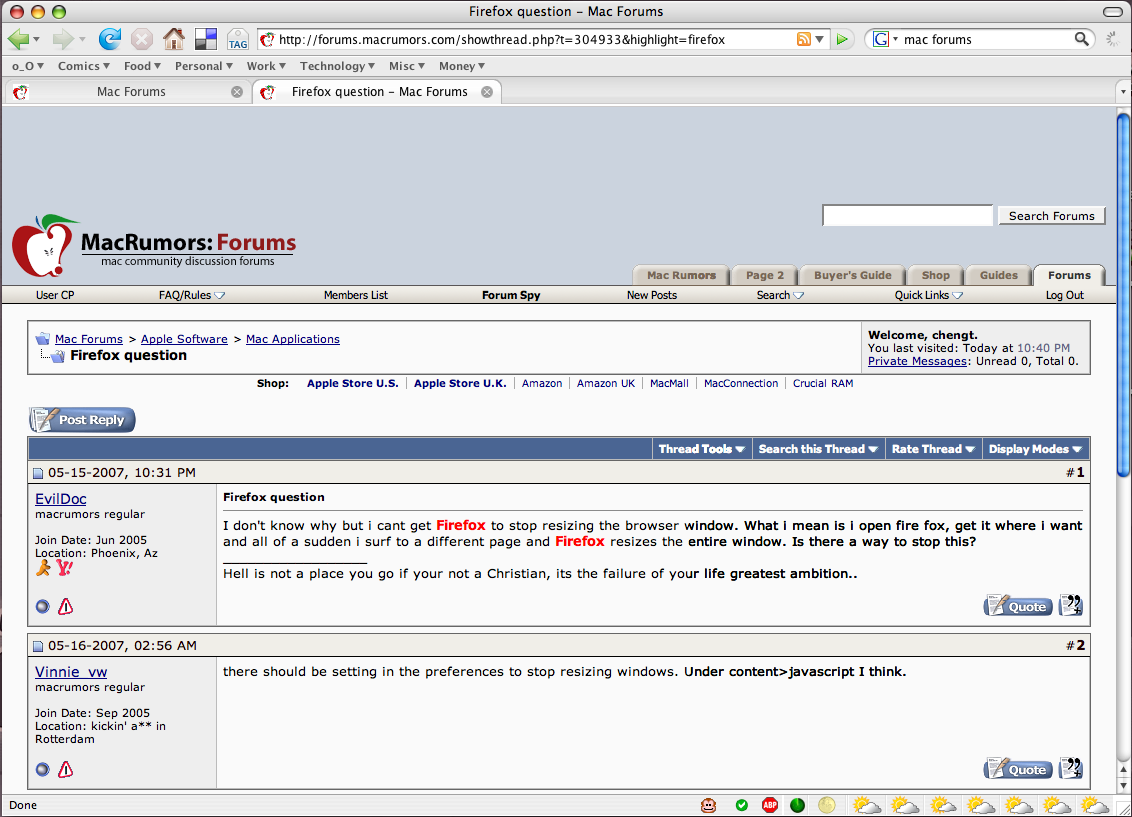The image size is (1132, 817).
Task: Click the scrollbar up arrow
Action: point(1123,771)
